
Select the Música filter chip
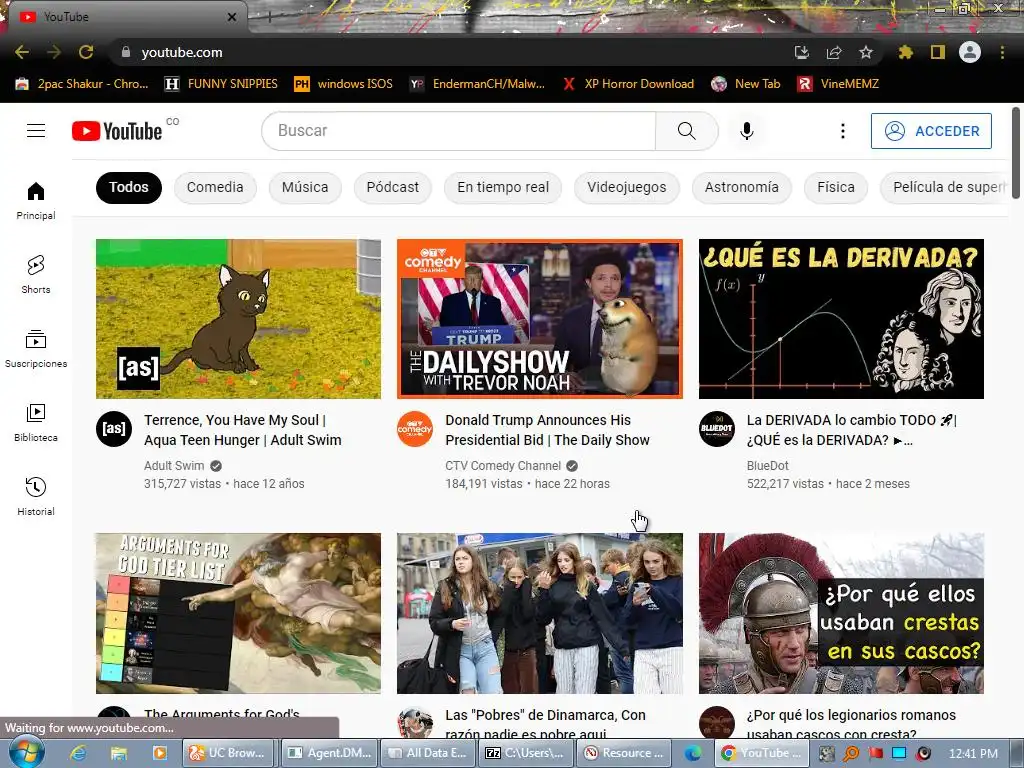tap(305, 187)
